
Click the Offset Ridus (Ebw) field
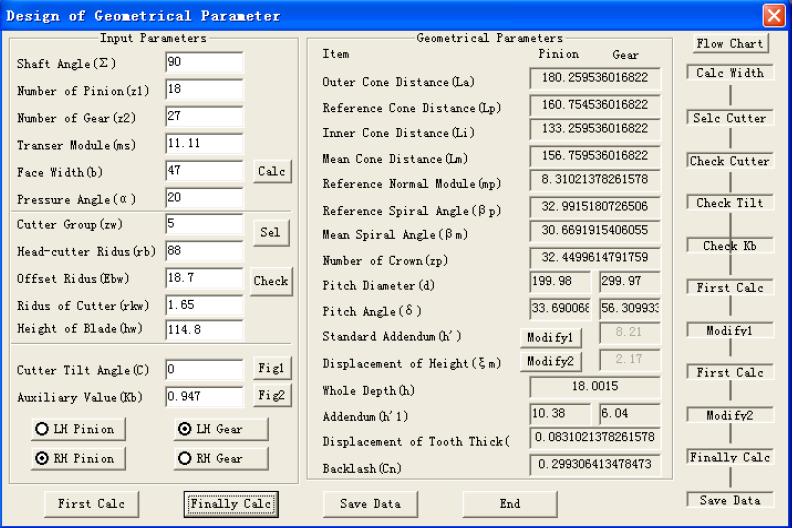204,279
